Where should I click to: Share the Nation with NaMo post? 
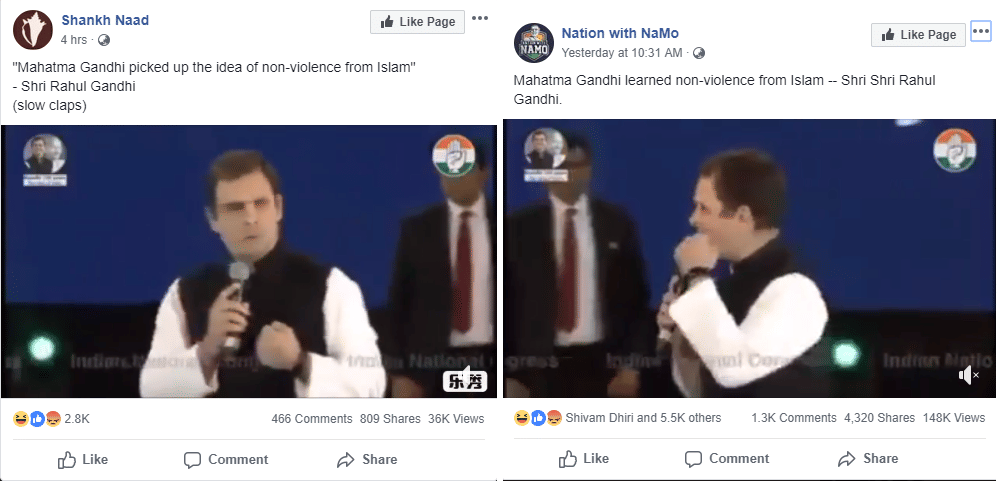tap(868, 459)
